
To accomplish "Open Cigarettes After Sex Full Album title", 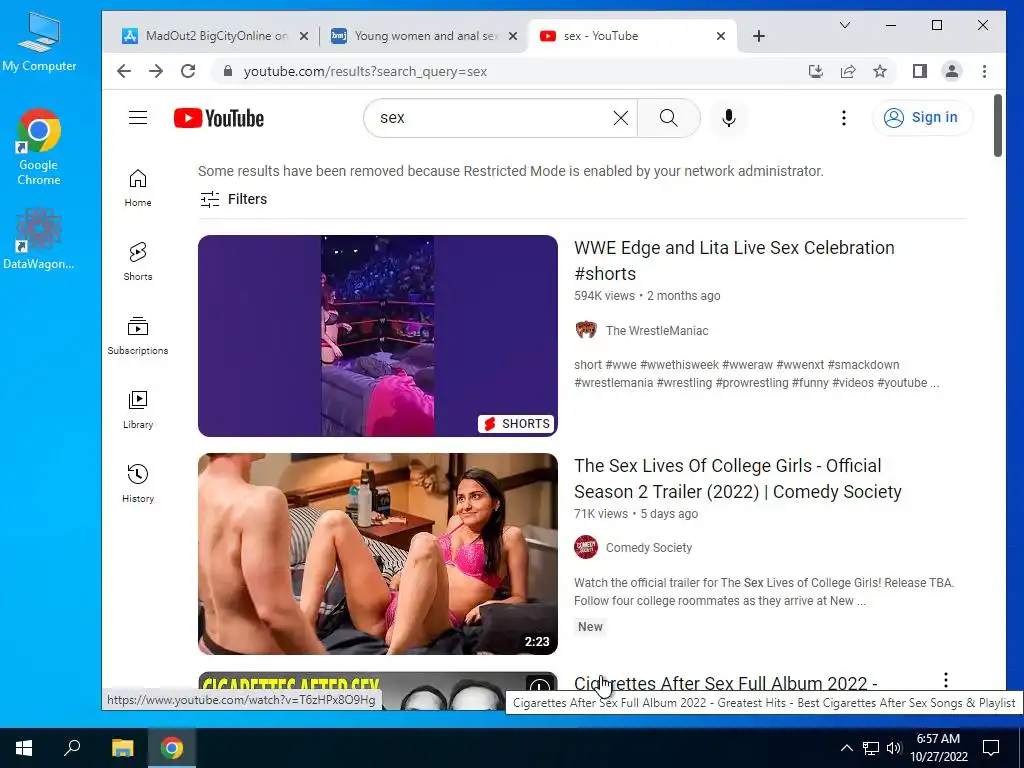I will [726, 683].
